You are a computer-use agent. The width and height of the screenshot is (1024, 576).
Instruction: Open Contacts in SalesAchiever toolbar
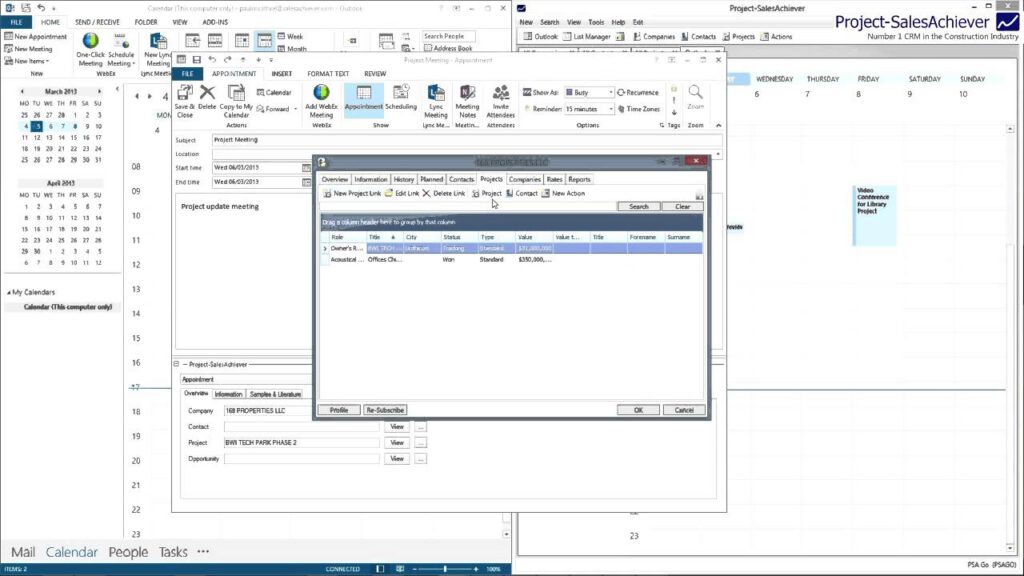click(x=698, y=37)
